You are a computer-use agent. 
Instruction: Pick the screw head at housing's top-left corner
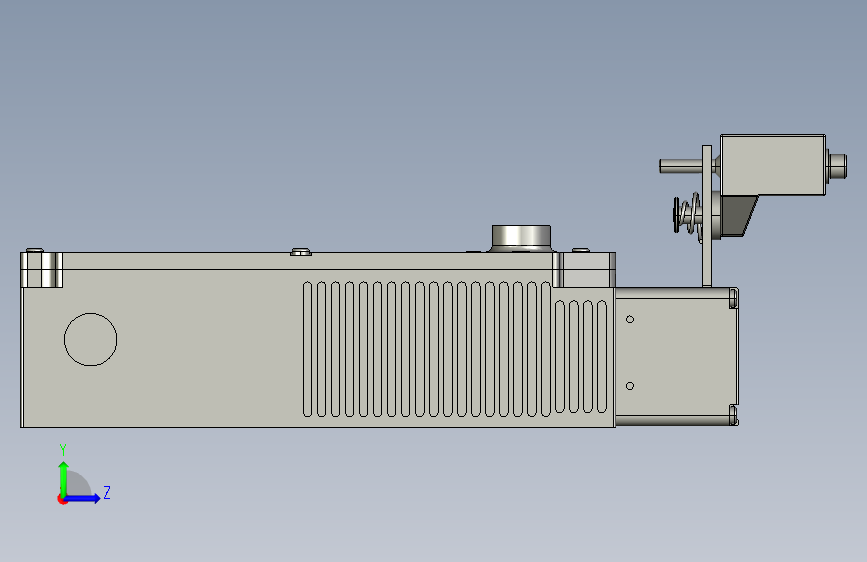tap(35, 251)
